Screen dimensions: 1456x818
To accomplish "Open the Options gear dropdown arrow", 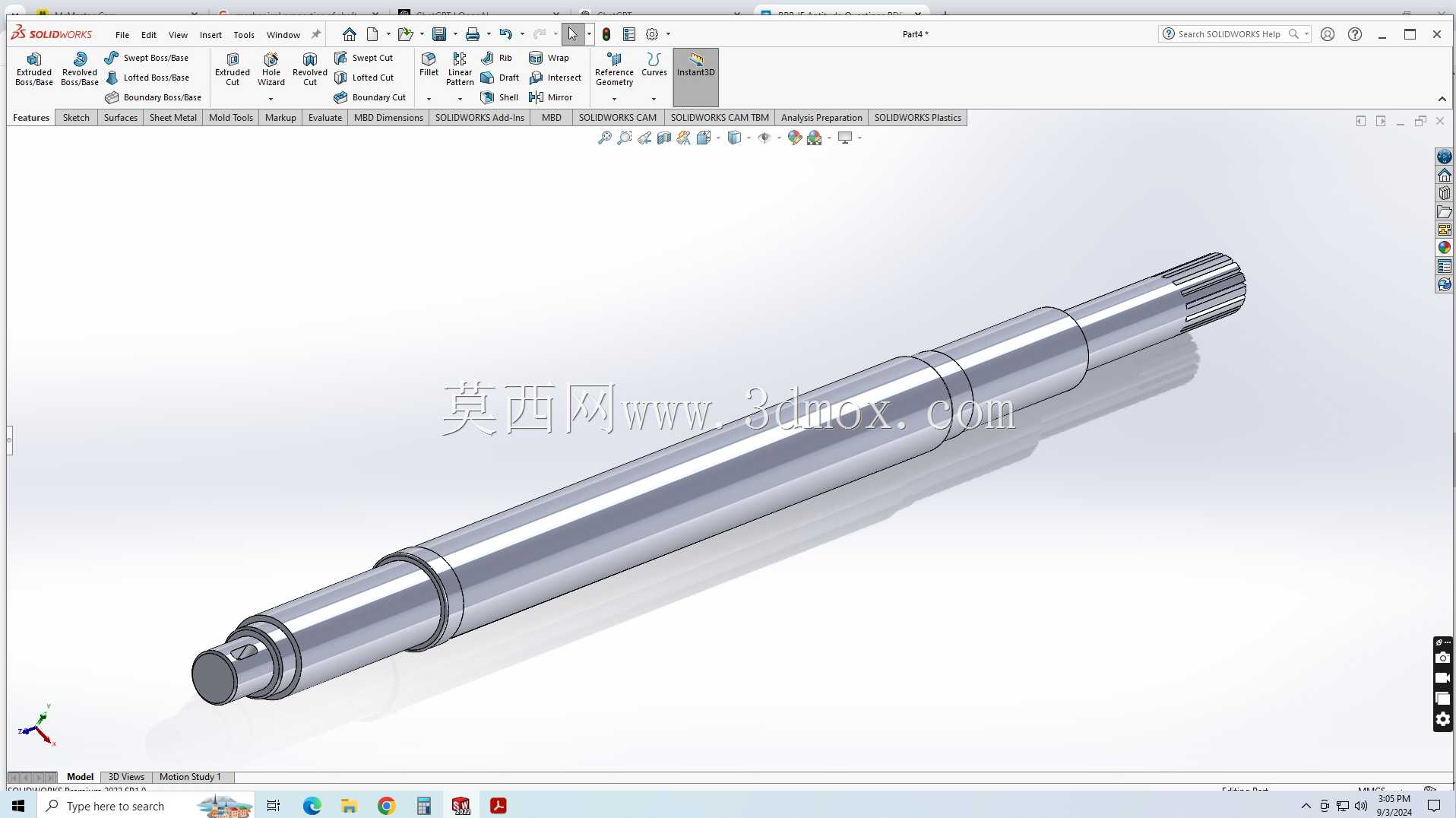I will tap(668, 34).
